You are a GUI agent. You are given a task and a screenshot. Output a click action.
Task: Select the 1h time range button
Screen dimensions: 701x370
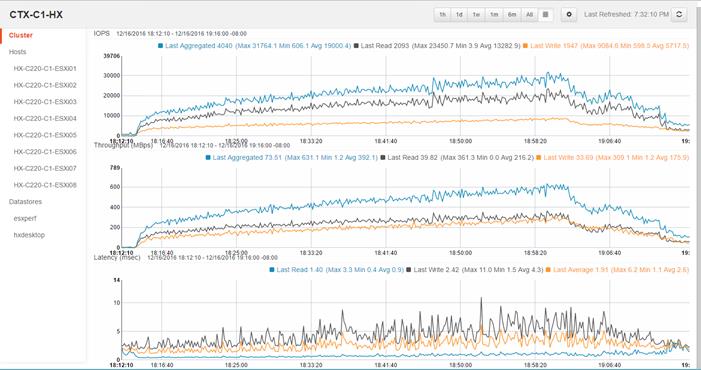pyautogui.click(x=442, y=14)
